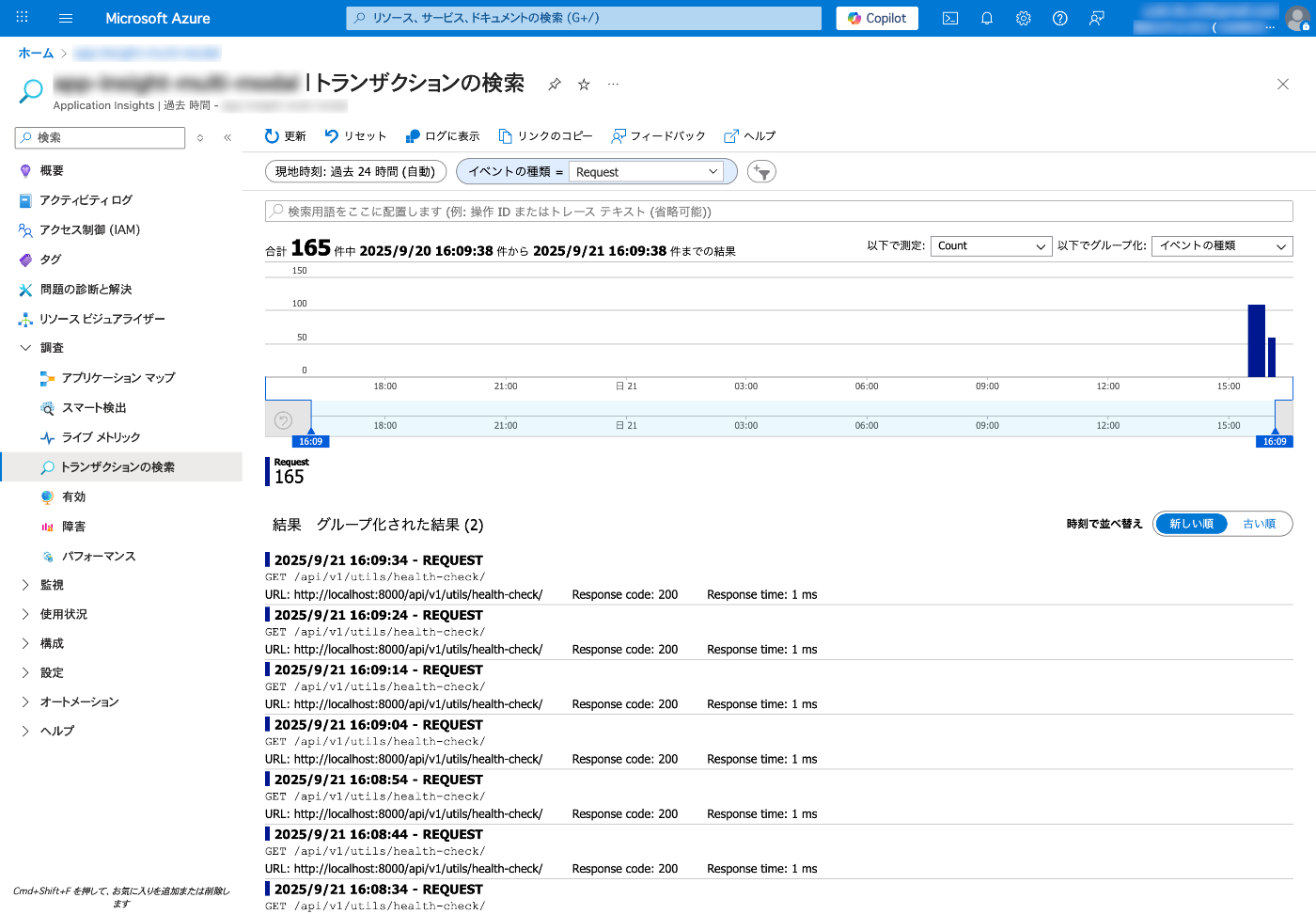Add a filter with funnel plus icon
Viewport: 1316px width, 914px height.
tap(761, 172)
